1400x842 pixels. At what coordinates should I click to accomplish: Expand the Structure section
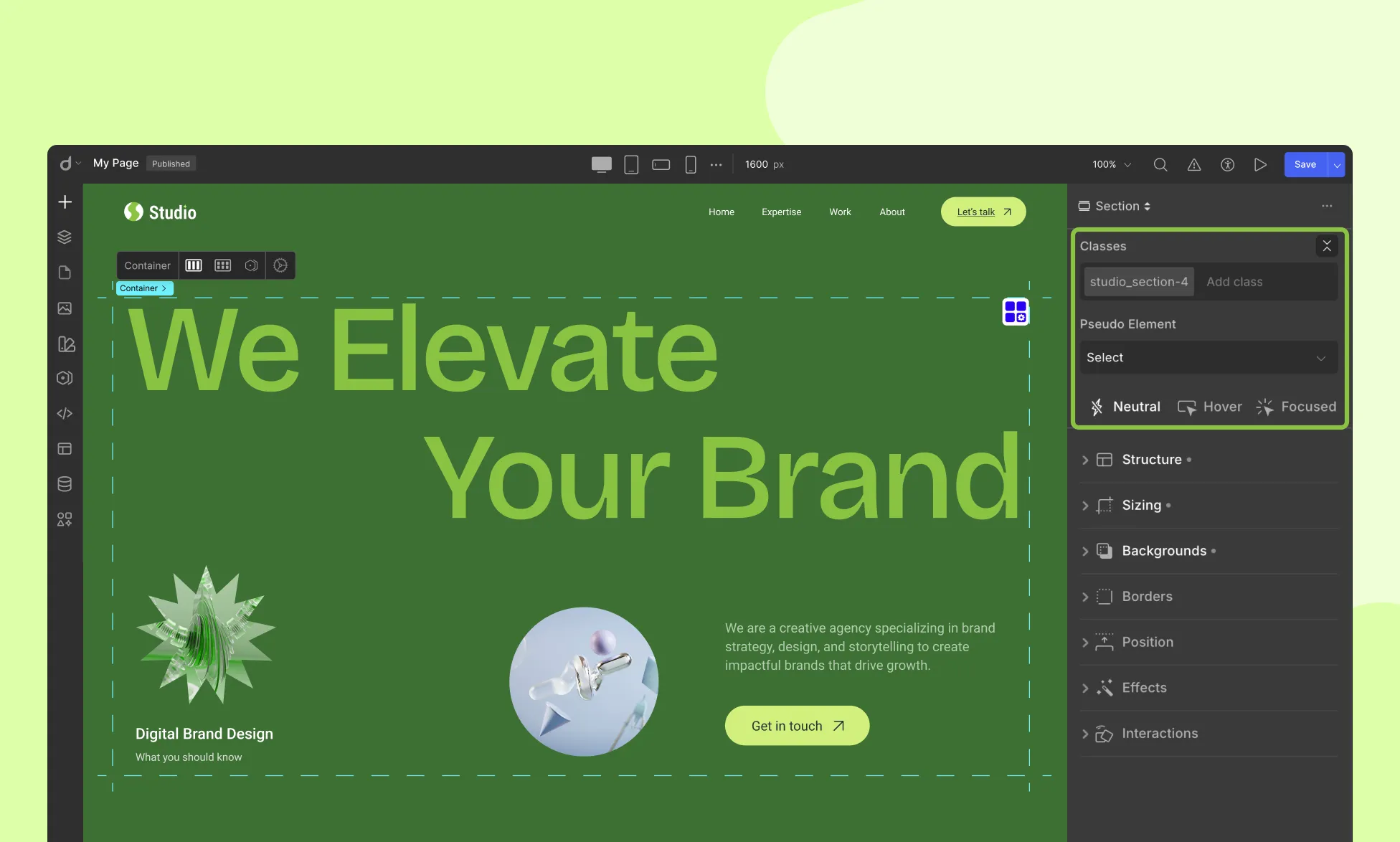coord(1209,460)
